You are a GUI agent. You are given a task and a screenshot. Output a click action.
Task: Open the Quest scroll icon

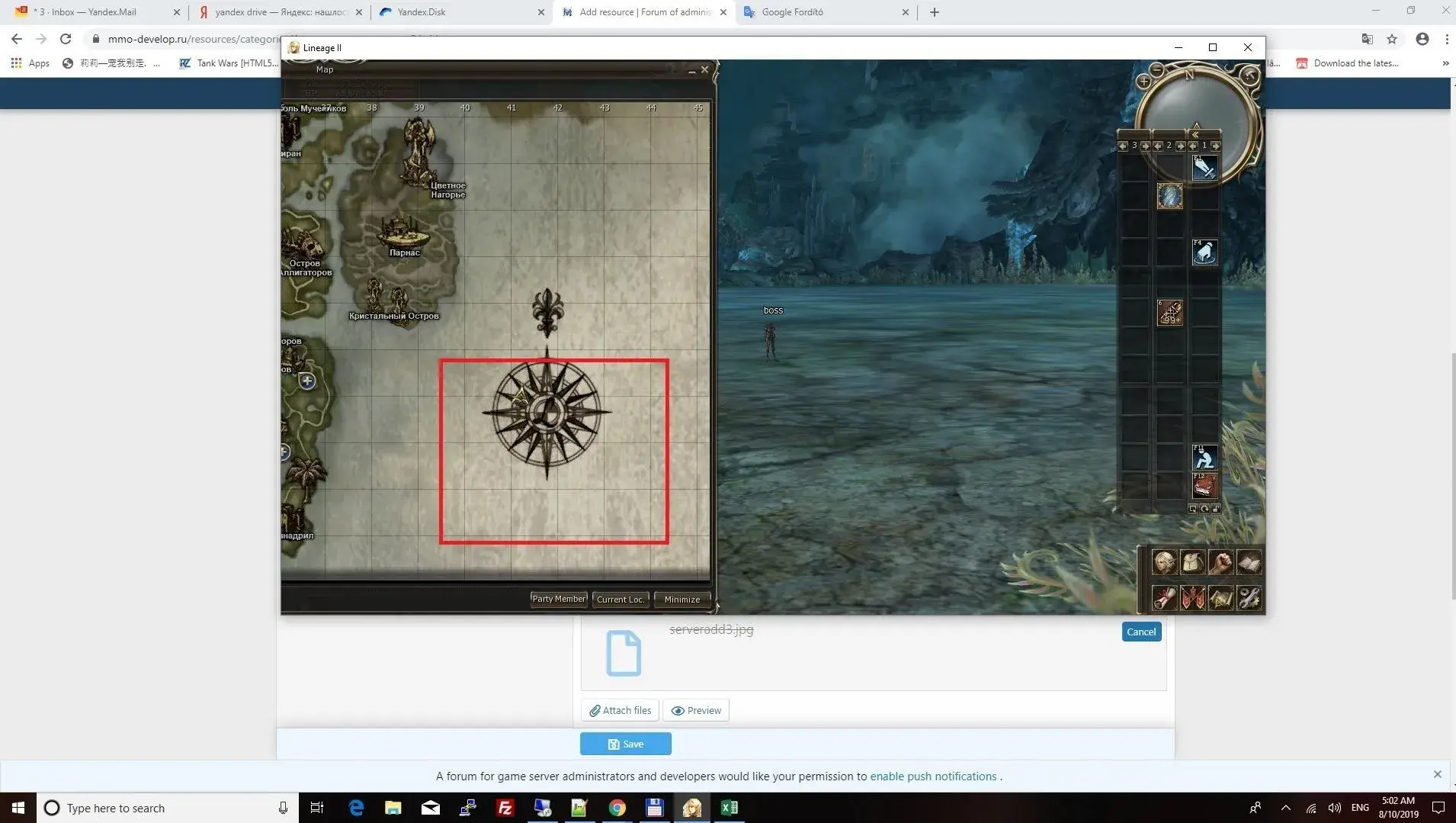1164,598
